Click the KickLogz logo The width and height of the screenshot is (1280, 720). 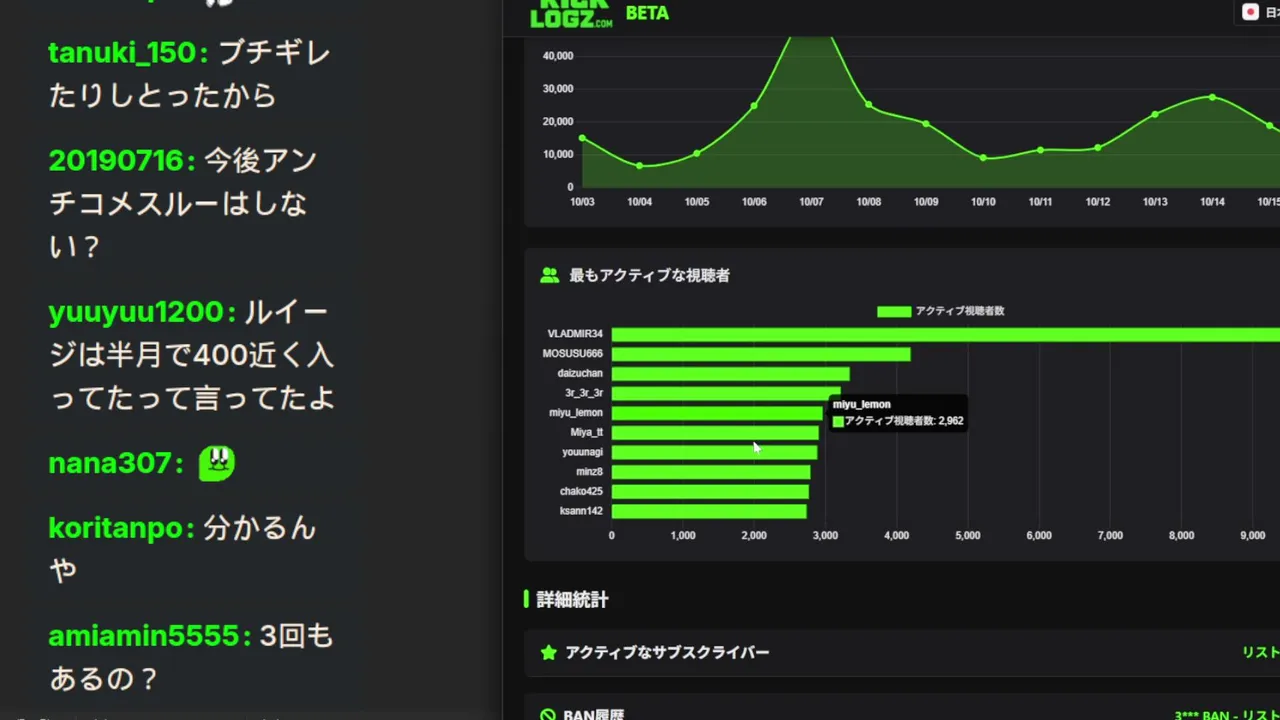tap(571, 14)
